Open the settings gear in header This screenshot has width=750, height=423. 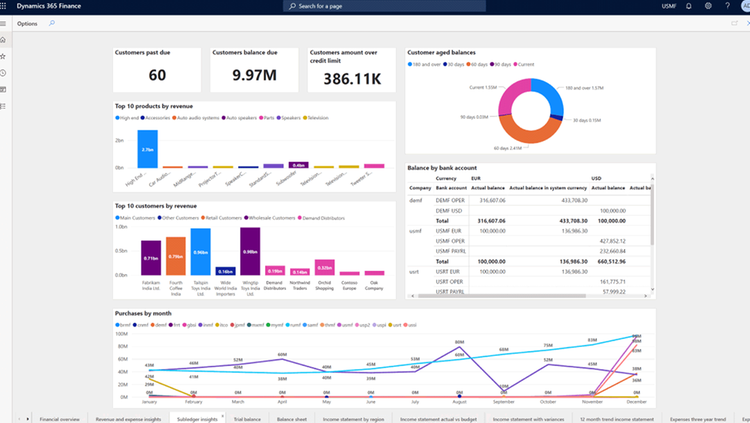[x=708, y=6]
